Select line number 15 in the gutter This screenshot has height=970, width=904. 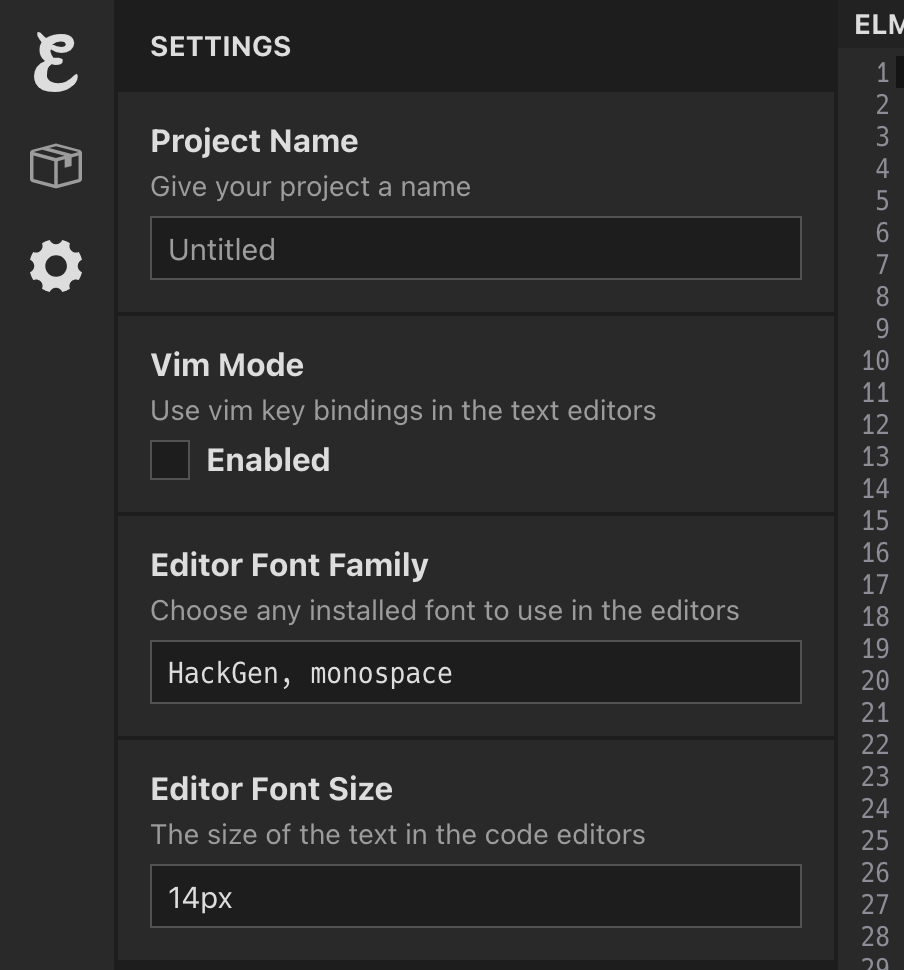pos(875,521)
